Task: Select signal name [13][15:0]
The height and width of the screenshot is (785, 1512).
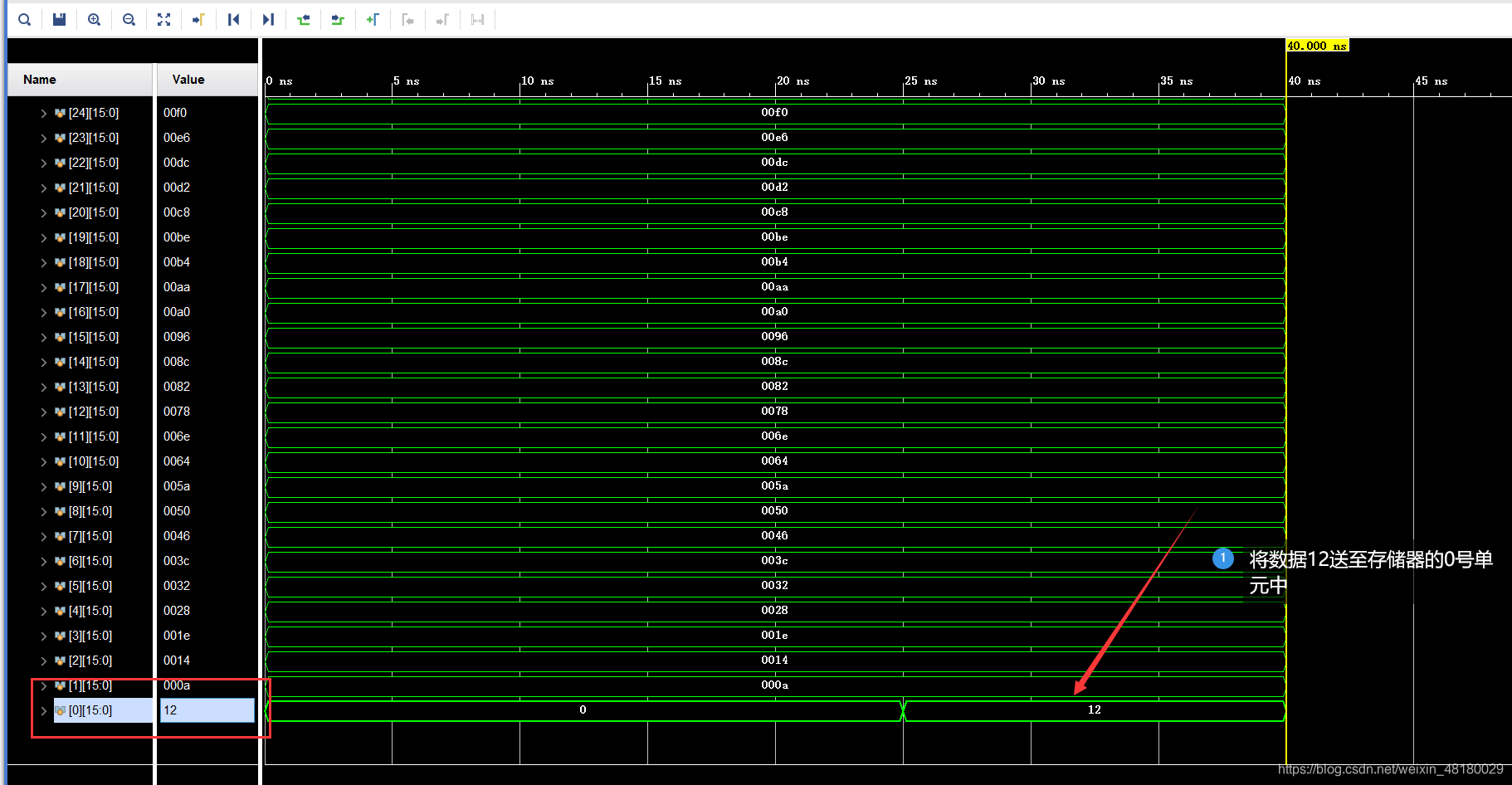Action: click(94, 387)
